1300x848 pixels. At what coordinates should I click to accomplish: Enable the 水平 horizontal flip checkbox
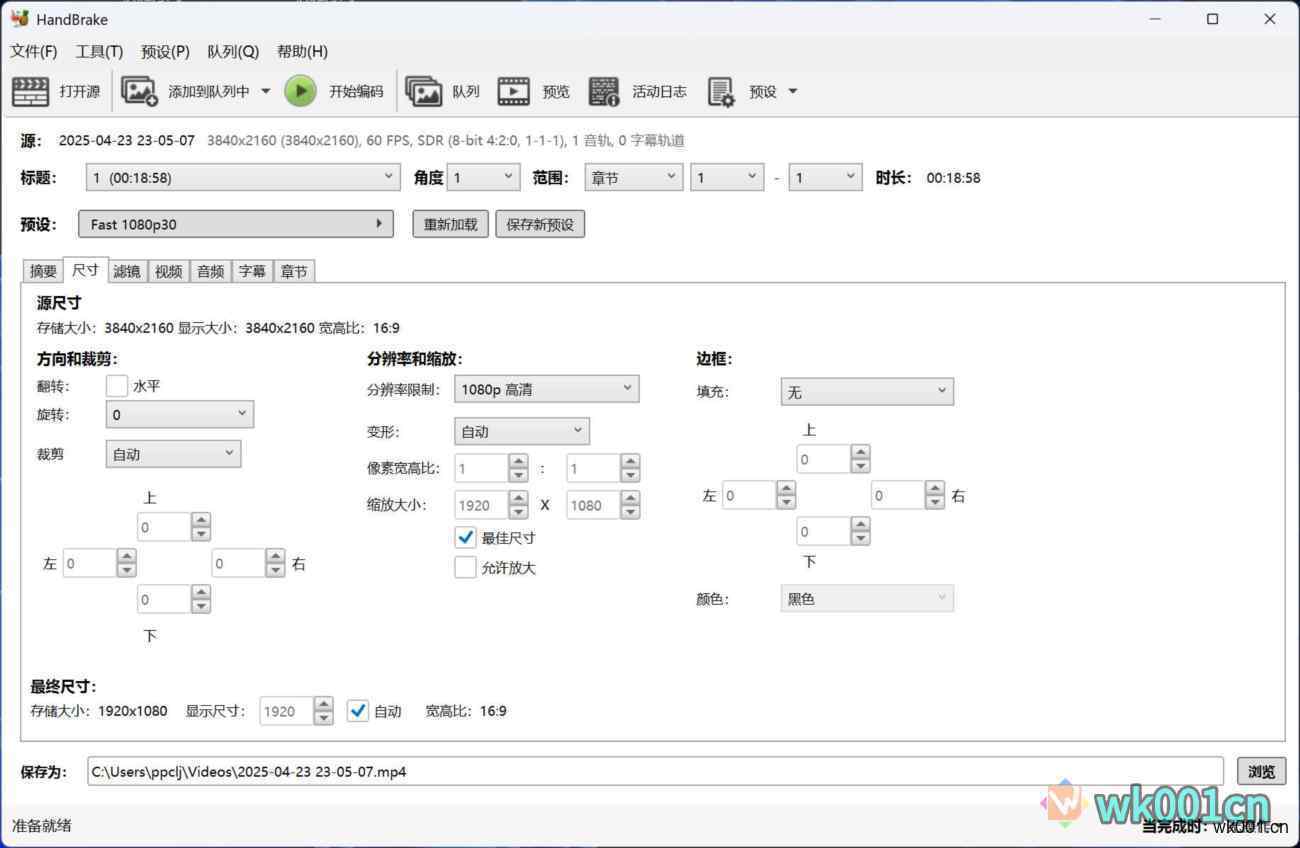(117, 386)
